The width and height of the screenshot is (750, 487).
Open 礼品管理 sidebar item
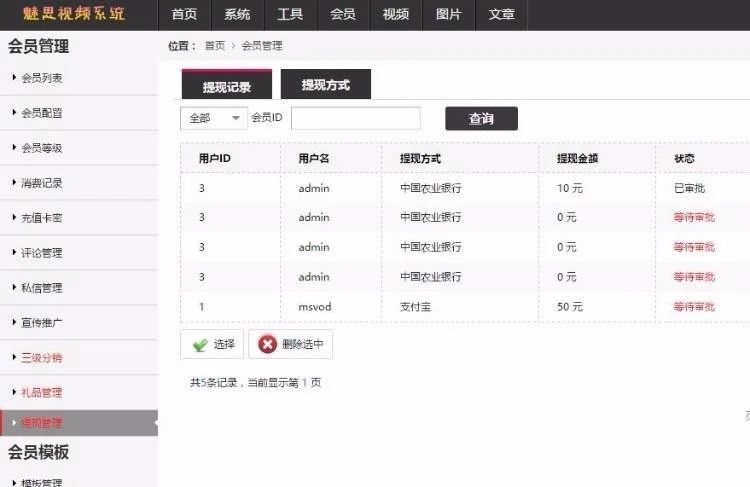(x=42, y=392)
